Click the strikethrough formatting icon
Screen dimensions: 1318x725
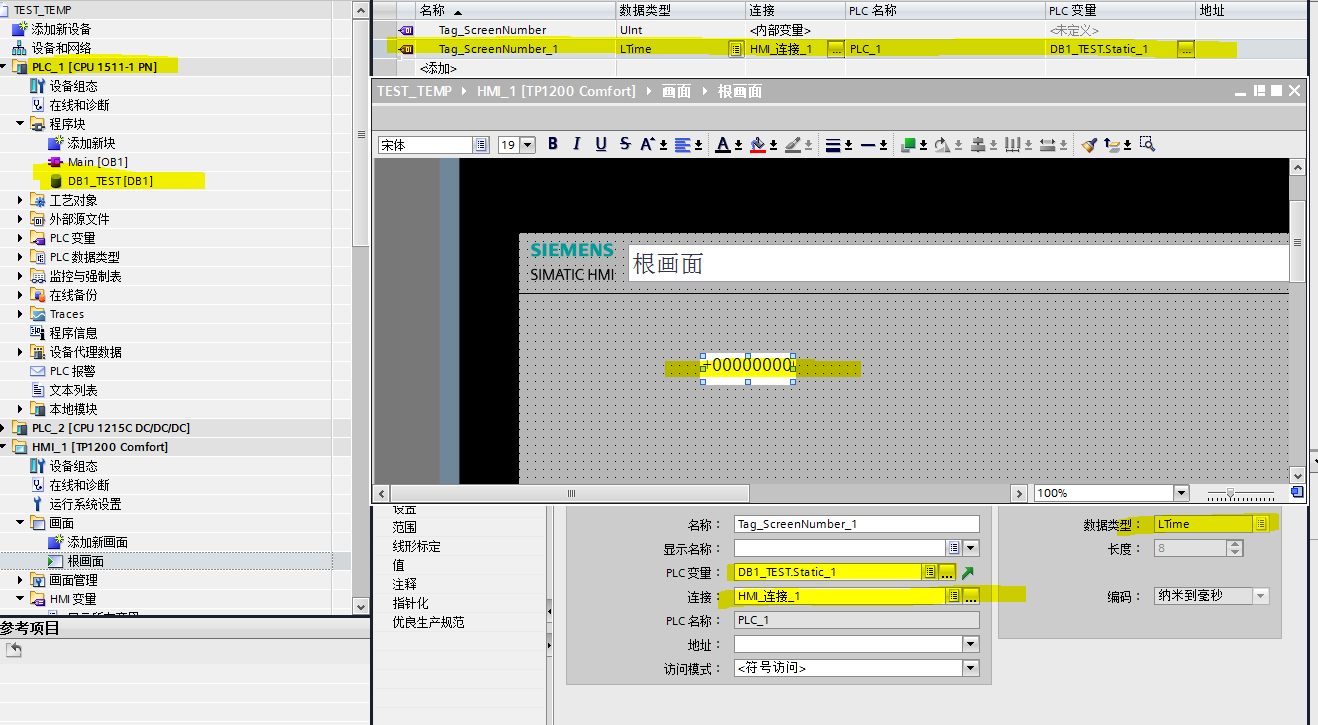[625, 144]
